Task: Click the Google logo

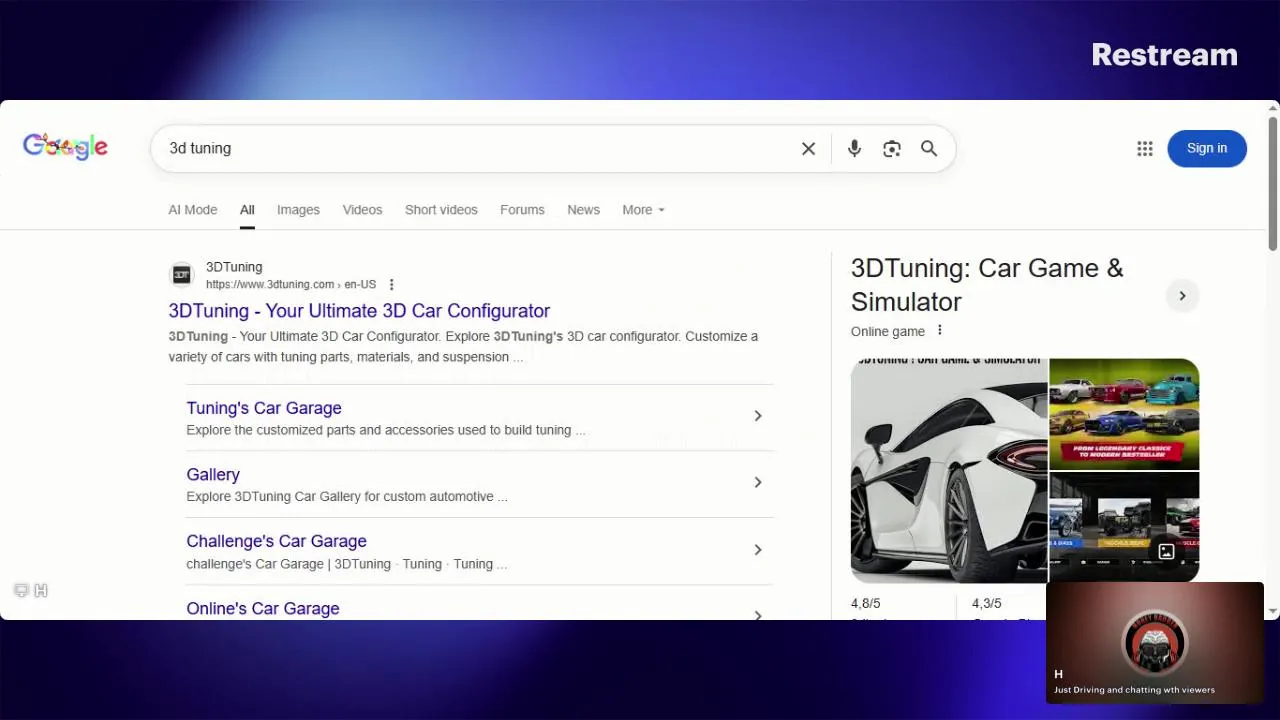Action: point(65,147)
